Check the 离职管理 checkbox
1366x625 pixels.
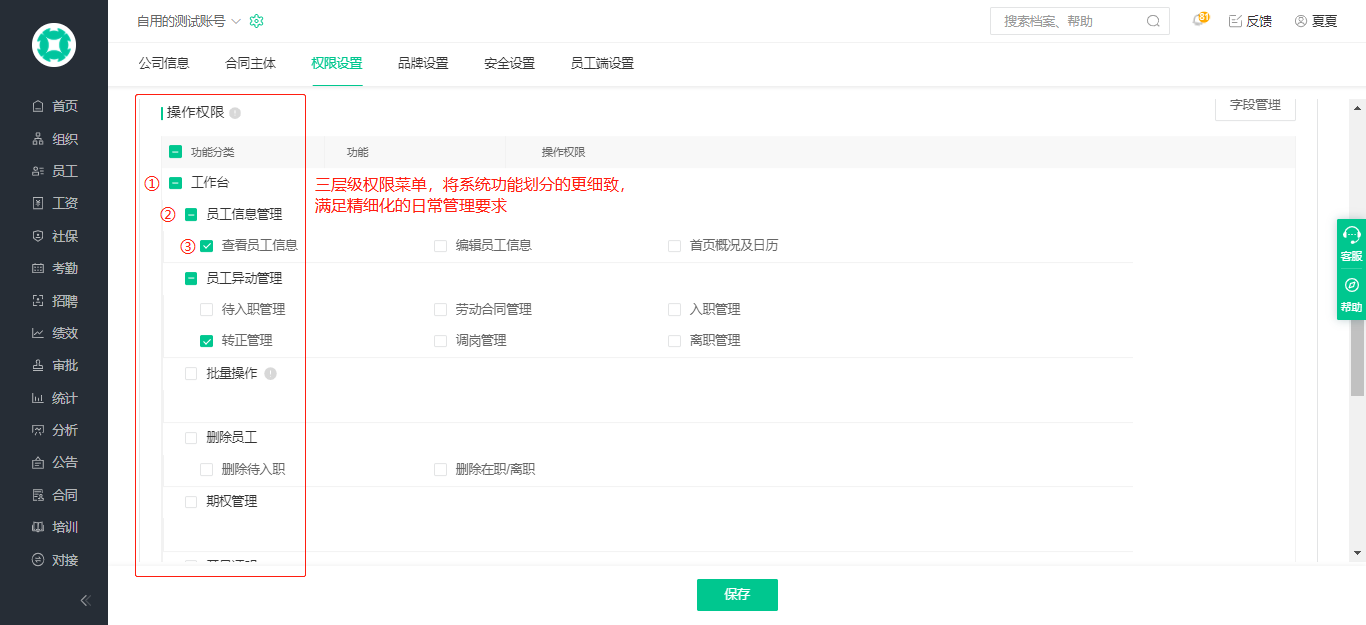[674, 341]
